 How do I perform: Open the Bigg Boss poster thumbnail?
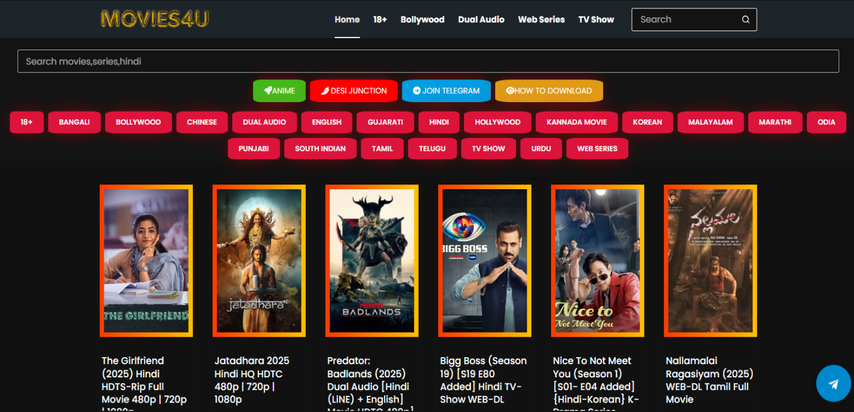[485, 260]
